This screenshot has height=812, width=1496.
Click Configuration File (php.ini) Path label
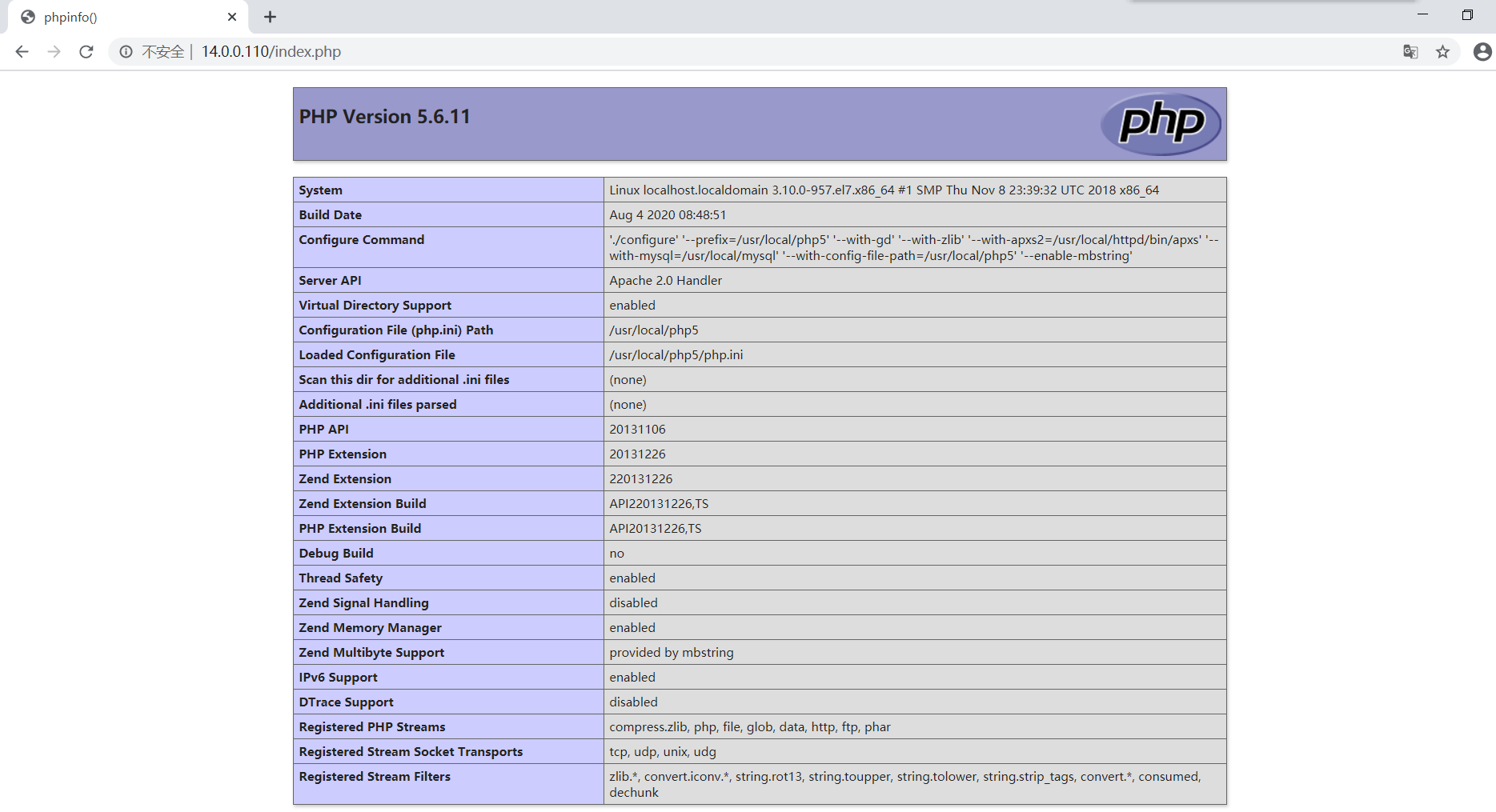[396, 330]
